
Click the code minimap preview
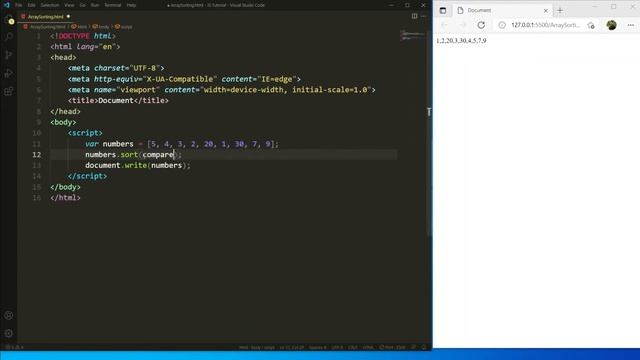point(412,36)
